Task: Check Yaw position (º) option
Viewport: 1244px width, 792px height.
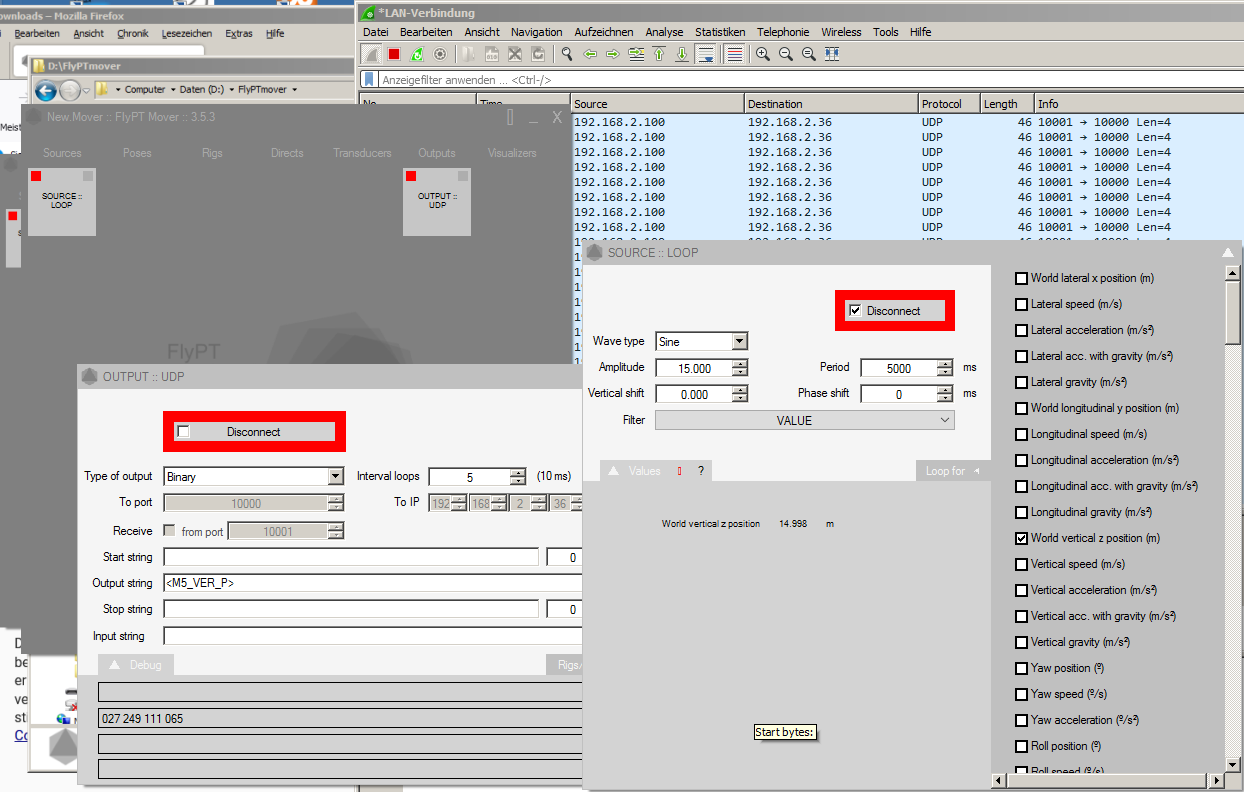Action: pyautogui.click(x=1021, y=668)
